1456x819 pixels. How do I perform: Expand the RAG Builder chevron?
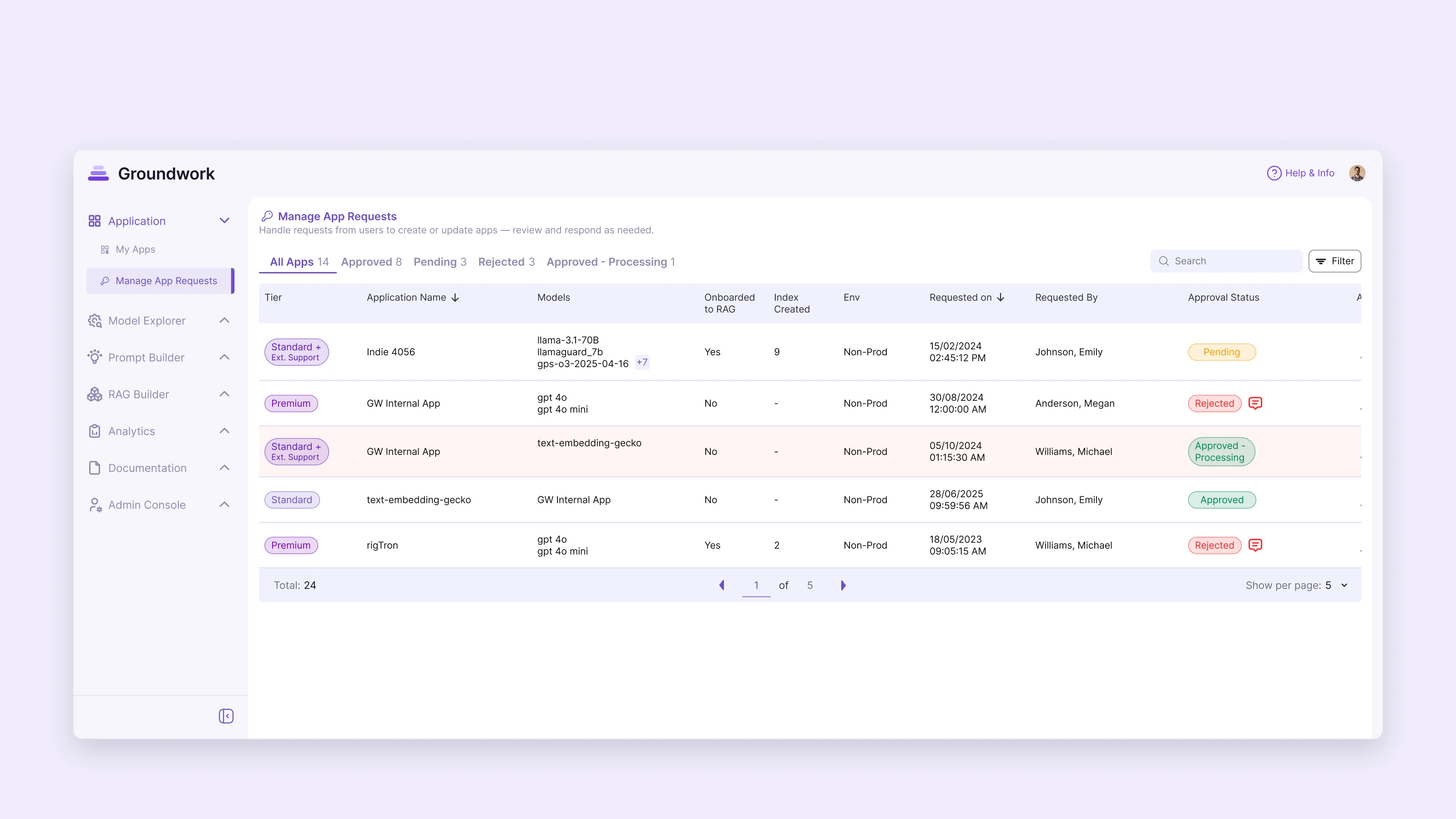pos(224,394)
